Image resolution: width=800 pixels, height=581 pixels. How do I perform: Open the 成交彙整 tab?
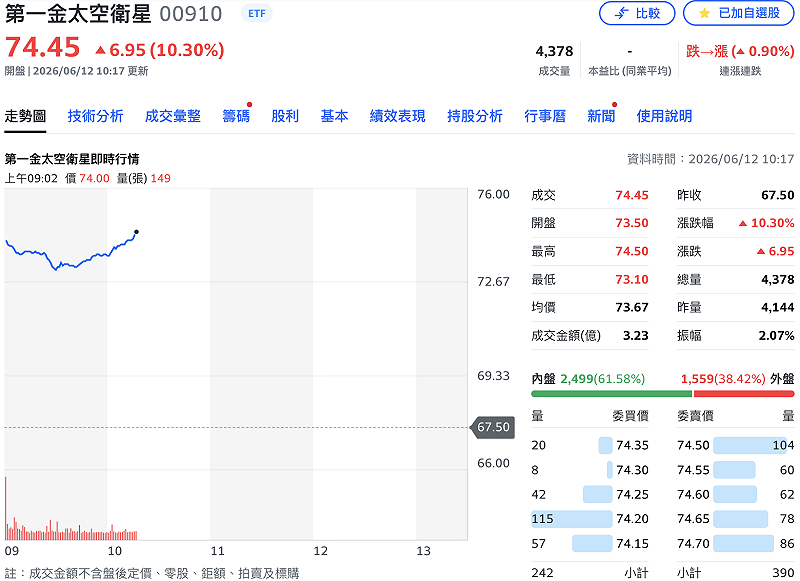coord(172,116)
